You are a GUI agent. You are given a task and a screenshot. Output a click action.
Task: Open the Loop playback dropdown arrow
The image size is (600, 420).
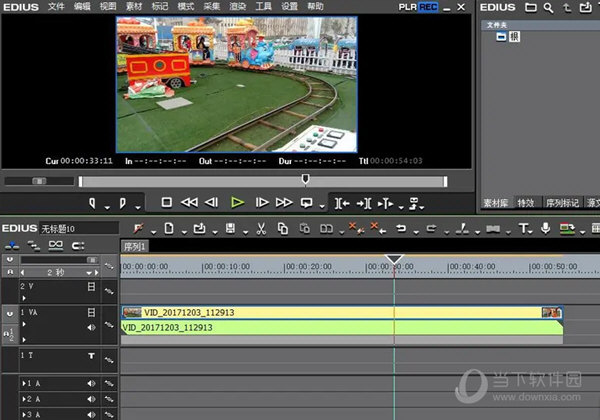pyautogui.click(x=322, y=207)
